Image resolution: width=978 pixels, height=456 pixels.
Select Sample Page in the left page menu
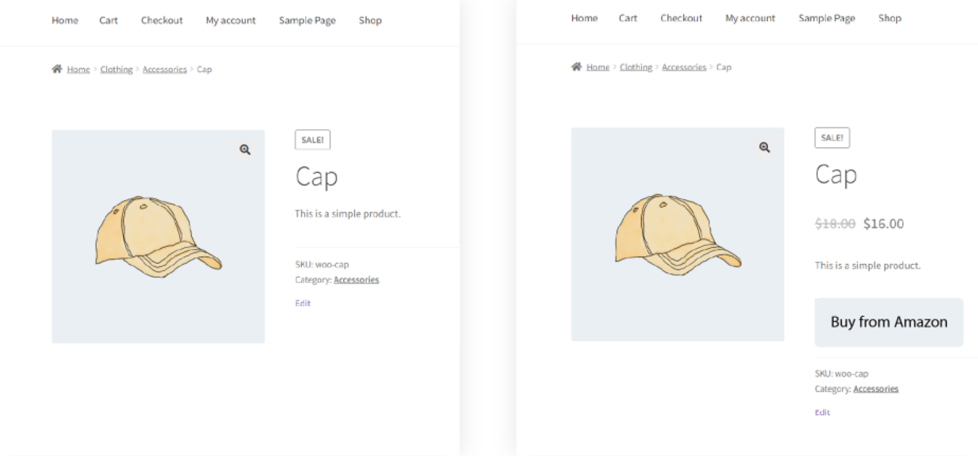(x=307, y=20)
